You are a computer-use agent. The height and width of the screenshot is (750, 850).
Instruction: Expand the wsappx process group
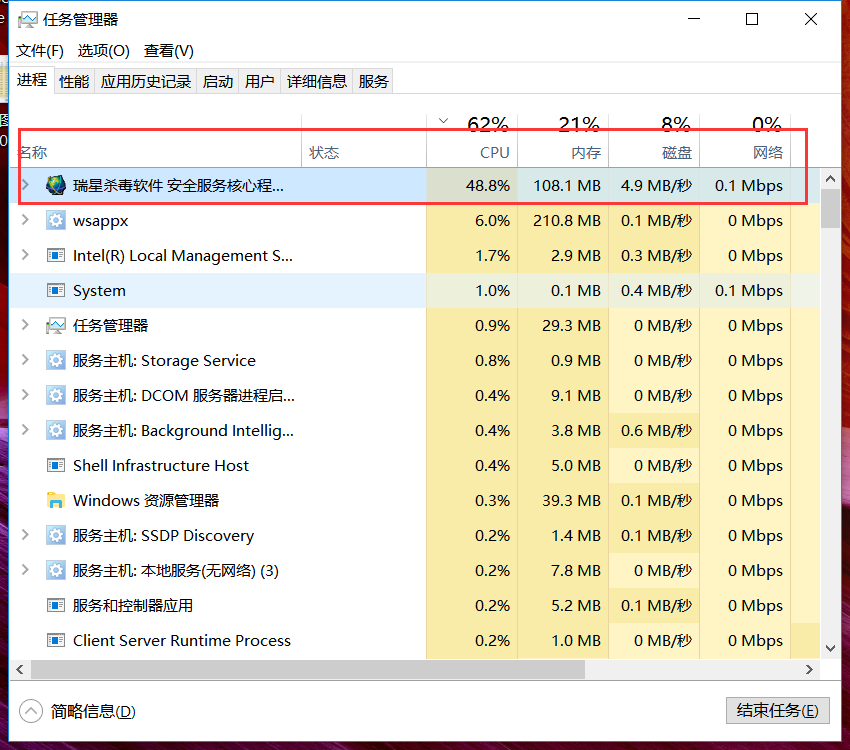25,220
